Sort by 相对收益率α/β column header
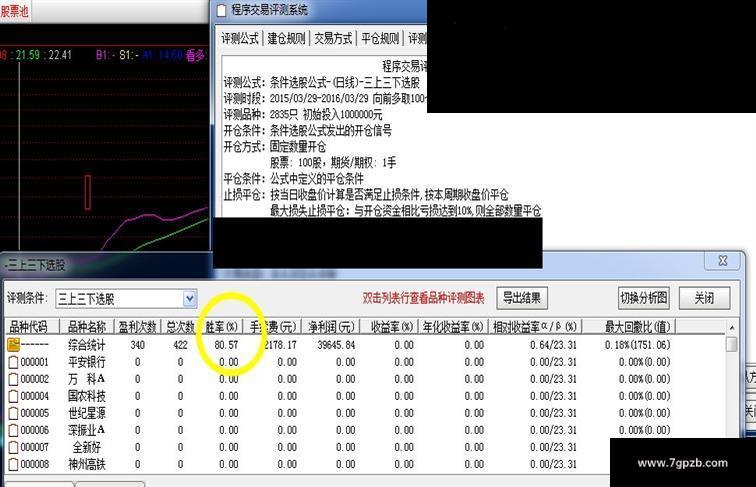756x487 pixels. (x=535, y=327)
